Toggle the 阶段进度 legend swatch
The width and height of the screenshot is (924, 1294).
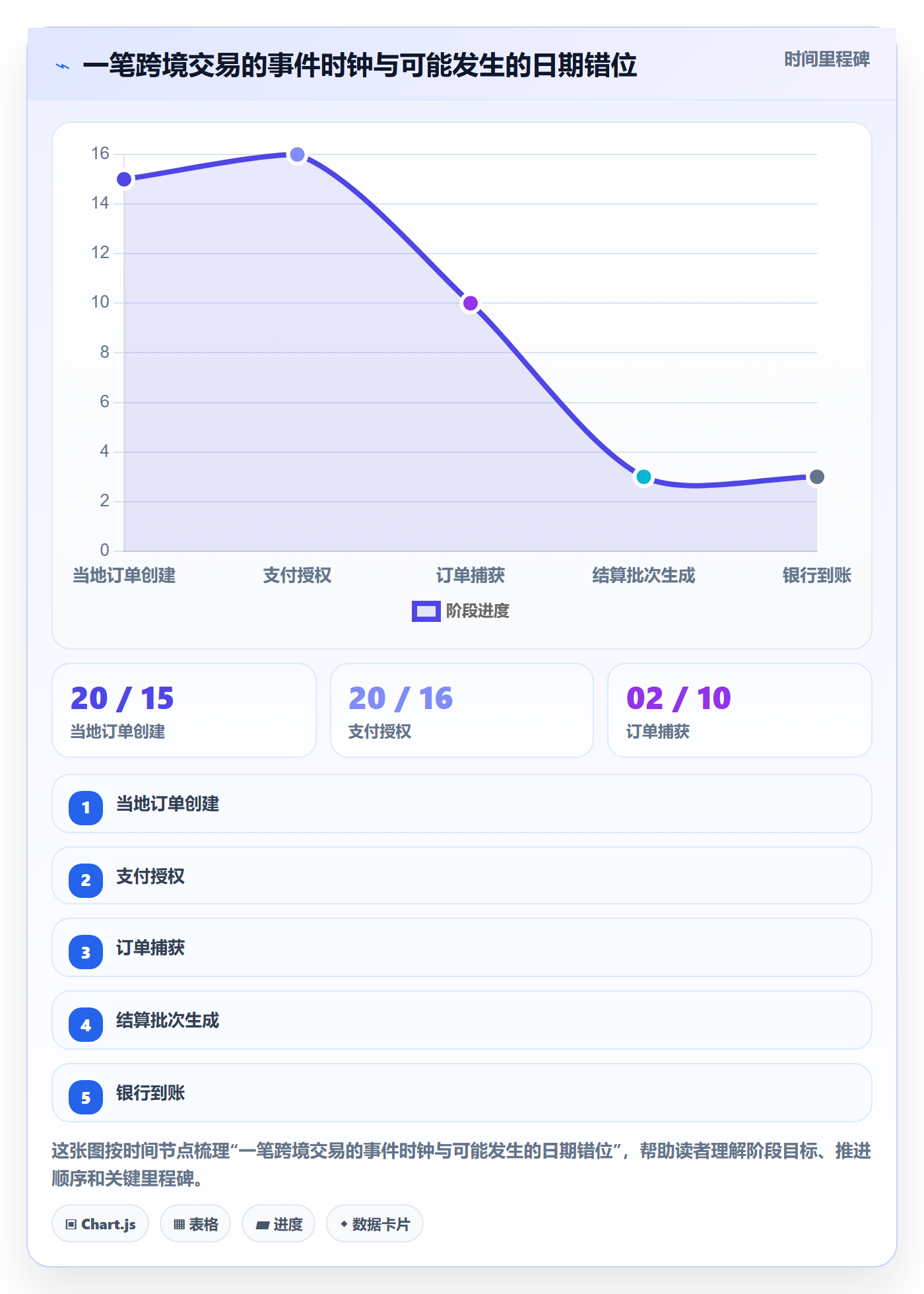tap(426, 611)
